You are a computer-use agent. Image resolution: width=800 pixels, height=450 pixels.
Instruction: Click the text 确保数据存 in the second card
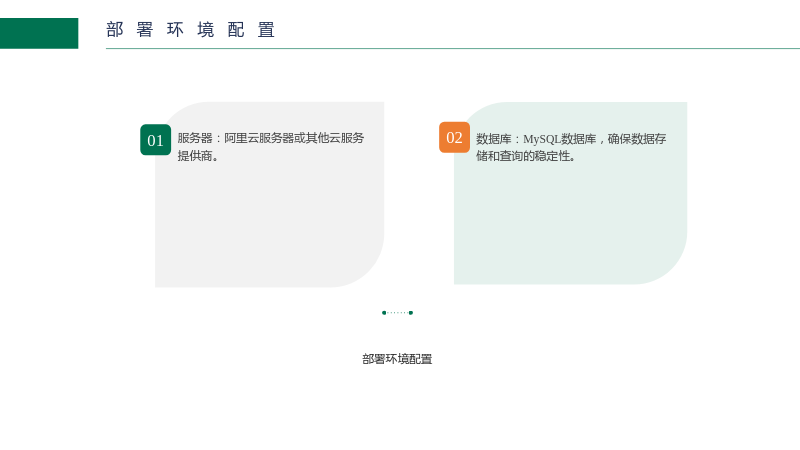[x=637, y=139]
